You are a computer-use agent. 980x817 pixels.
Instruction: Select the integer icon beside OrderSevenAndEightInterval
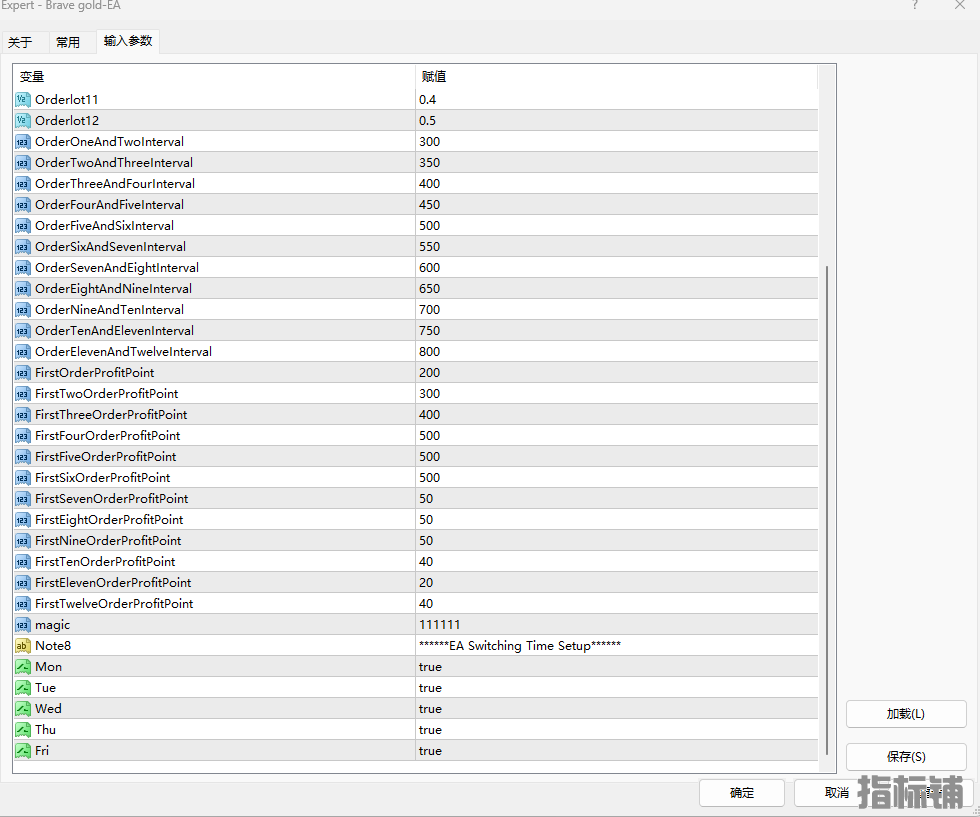point(22,268)
